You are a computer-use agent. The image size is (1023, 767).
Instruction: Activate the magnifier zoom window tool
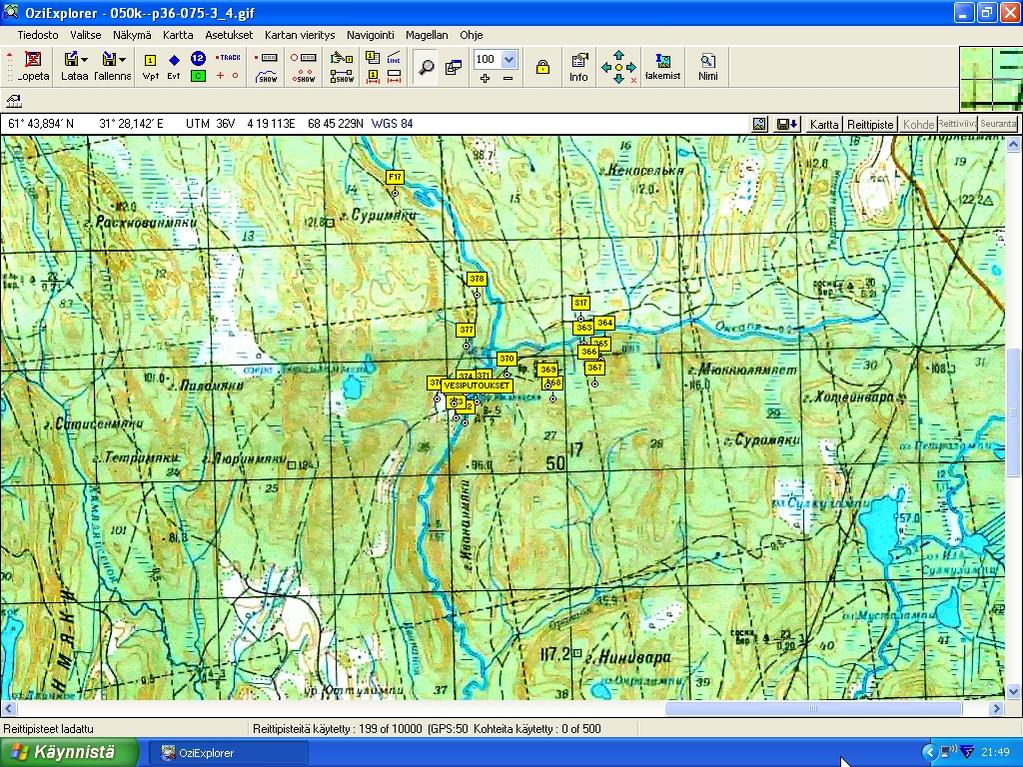426,67
